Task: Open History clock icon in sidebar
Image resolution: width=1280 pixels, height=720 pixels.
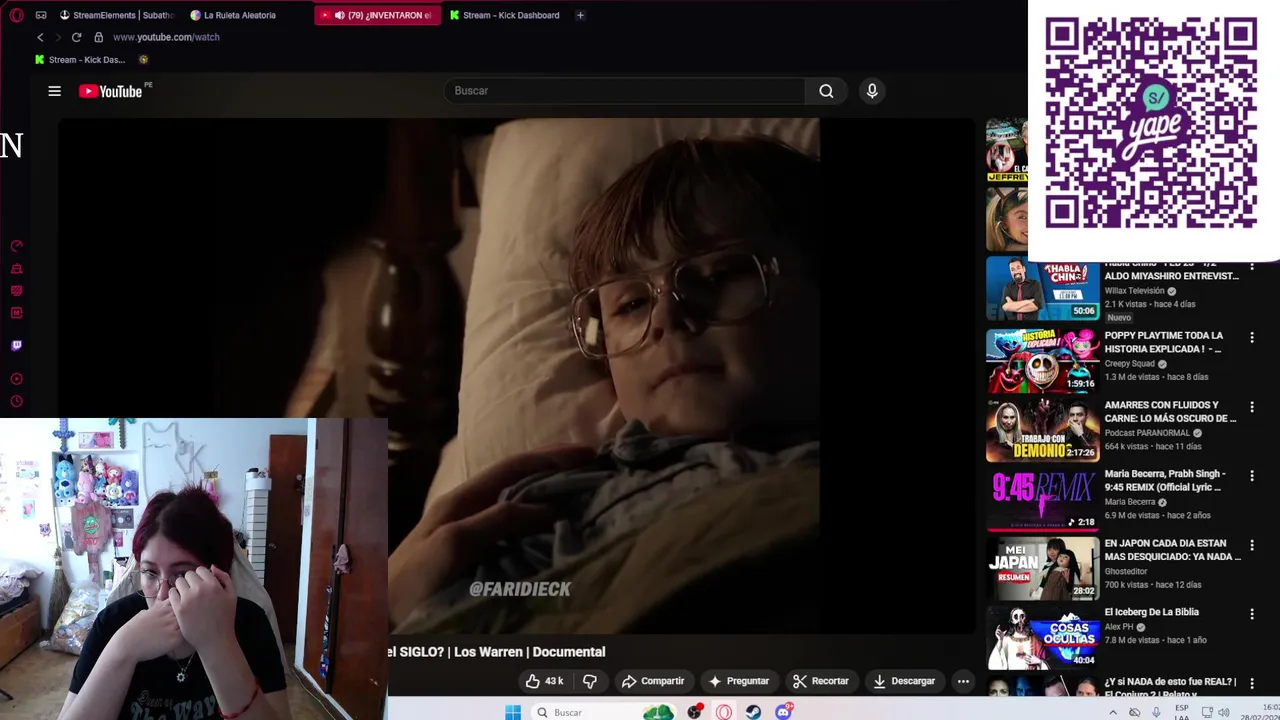Action: pyautogui.click(x=16, y=402)
